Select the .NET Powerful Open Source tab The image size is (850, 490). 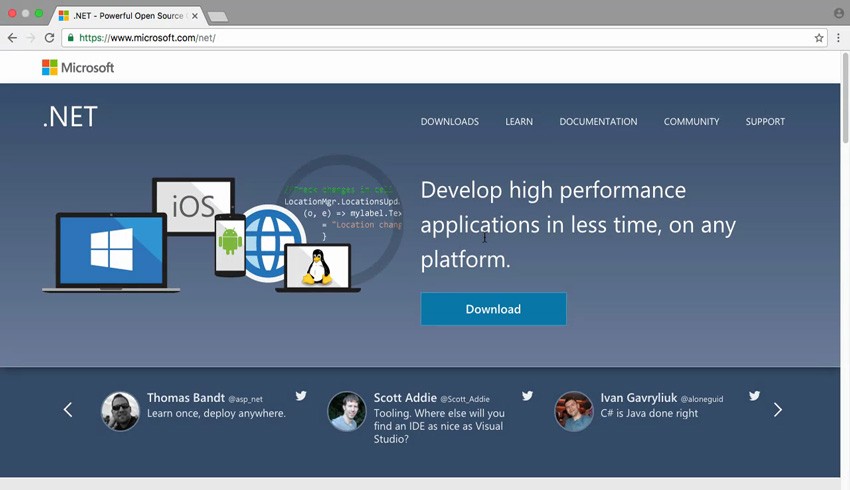coord(128,16)
